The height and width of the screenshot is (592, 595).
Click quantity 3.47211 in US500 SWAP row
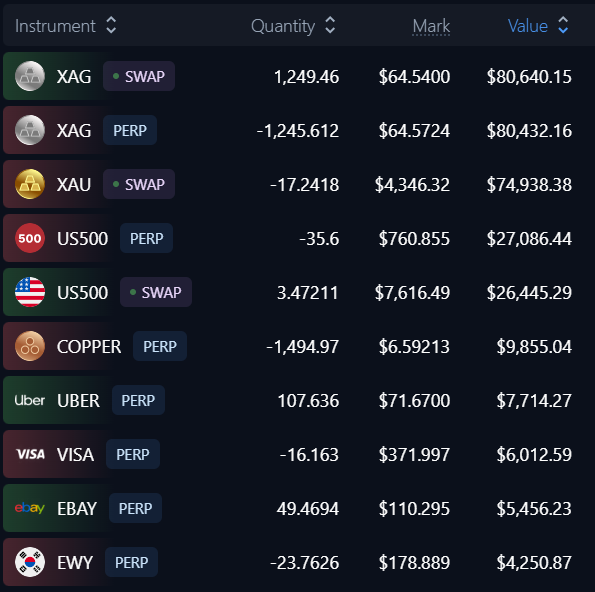308,293
